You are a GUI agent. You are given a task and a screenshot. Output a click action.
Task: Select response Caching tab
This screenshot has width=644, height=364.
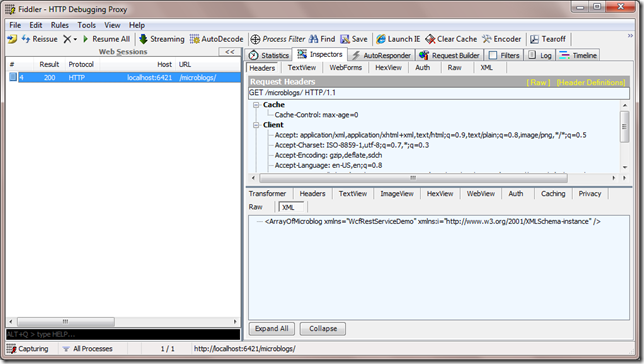[553, 194]
